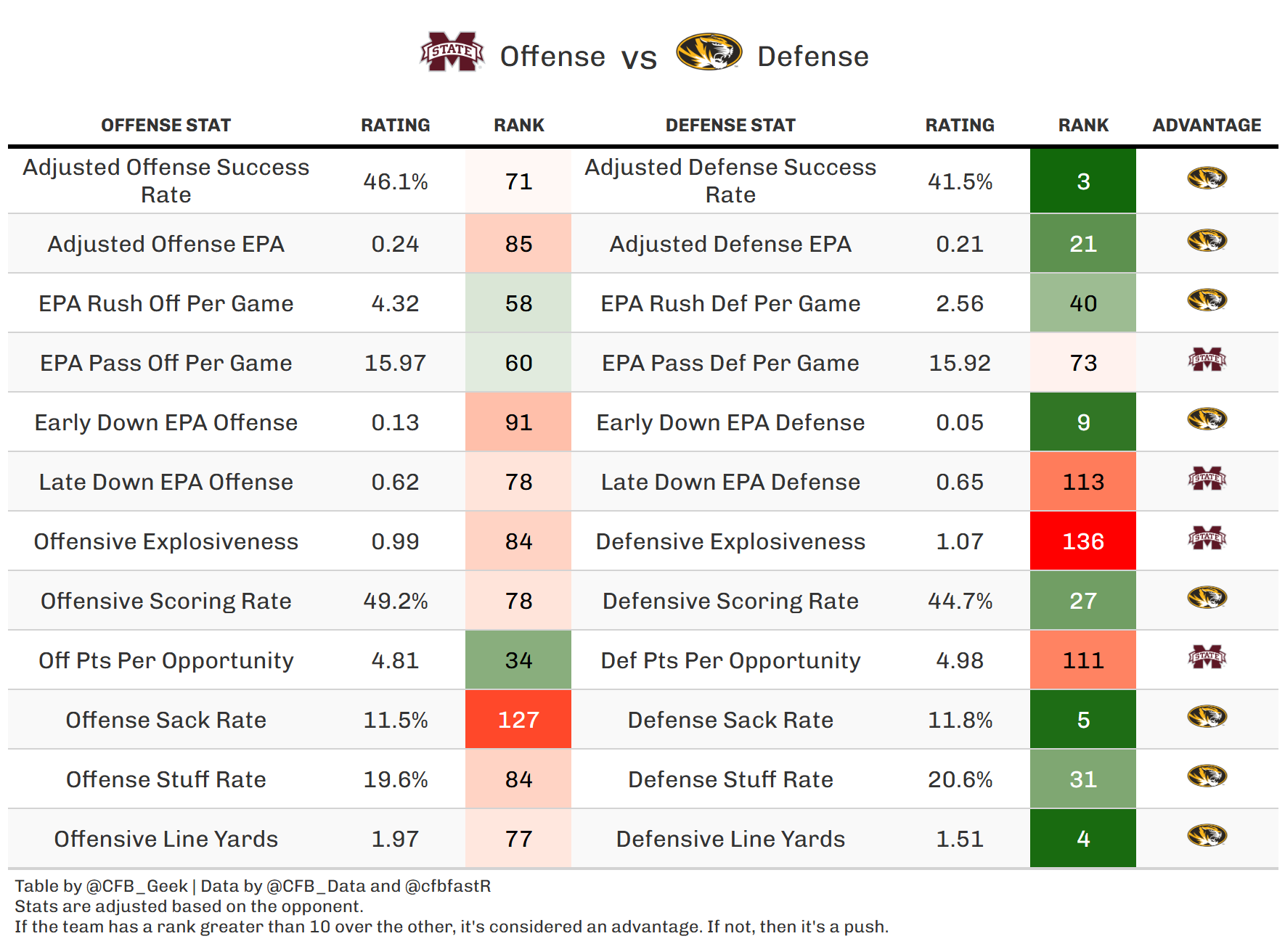Click the OFFENSE STAT column header
1285x952 pixels.
[x=166, y=126]
